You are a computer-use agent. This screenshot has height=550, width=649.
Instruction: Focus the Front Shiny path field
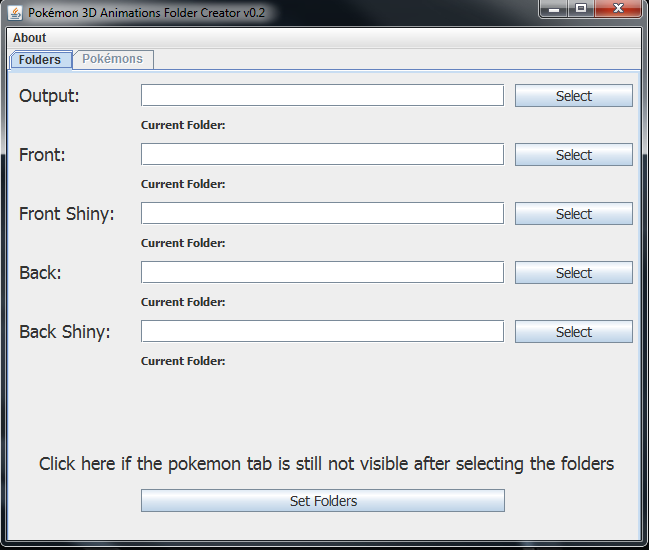[x=322, y=213]
